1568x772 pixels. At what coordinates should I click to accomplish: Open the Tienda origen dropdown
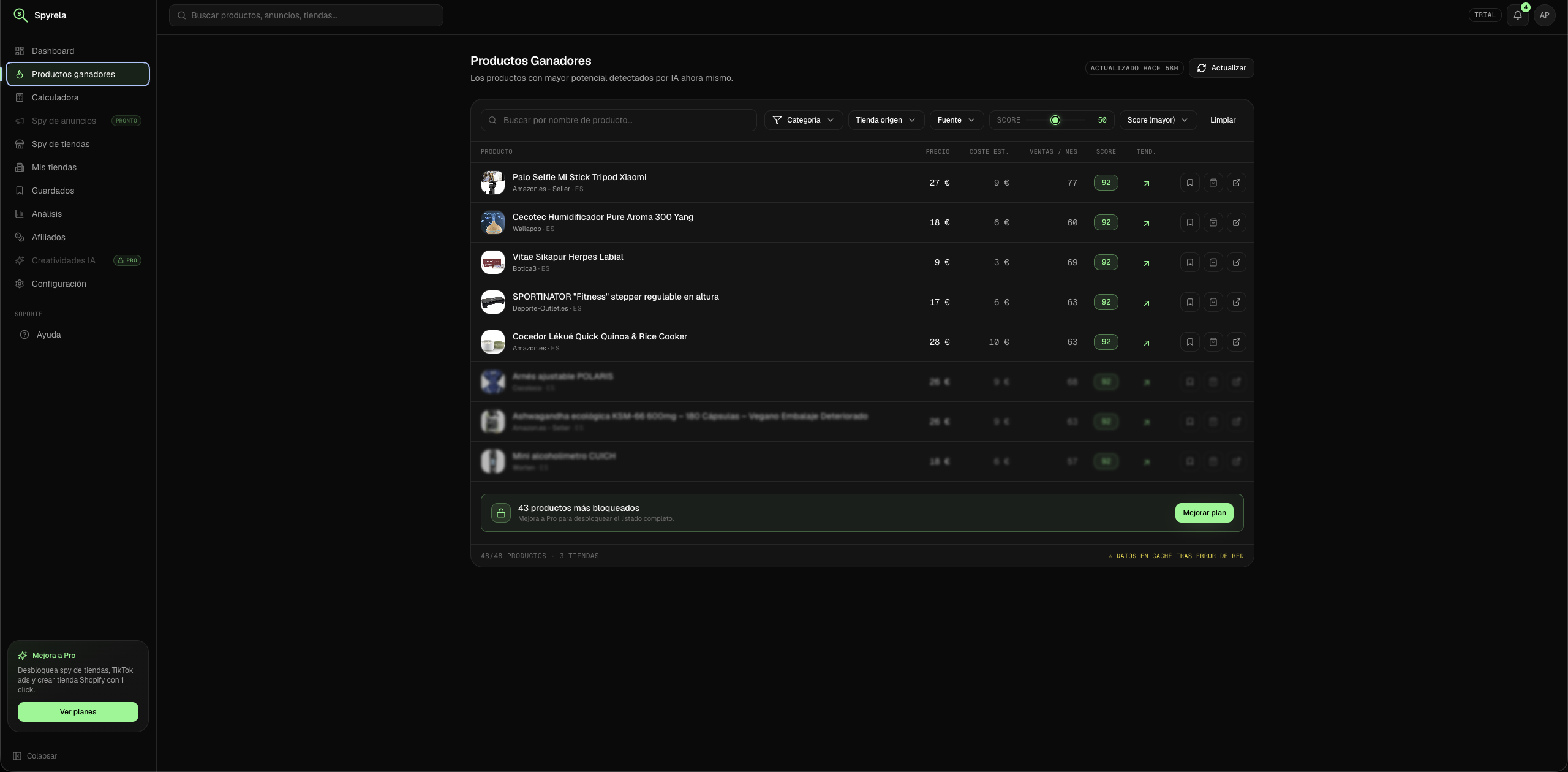tap(886, 120)
